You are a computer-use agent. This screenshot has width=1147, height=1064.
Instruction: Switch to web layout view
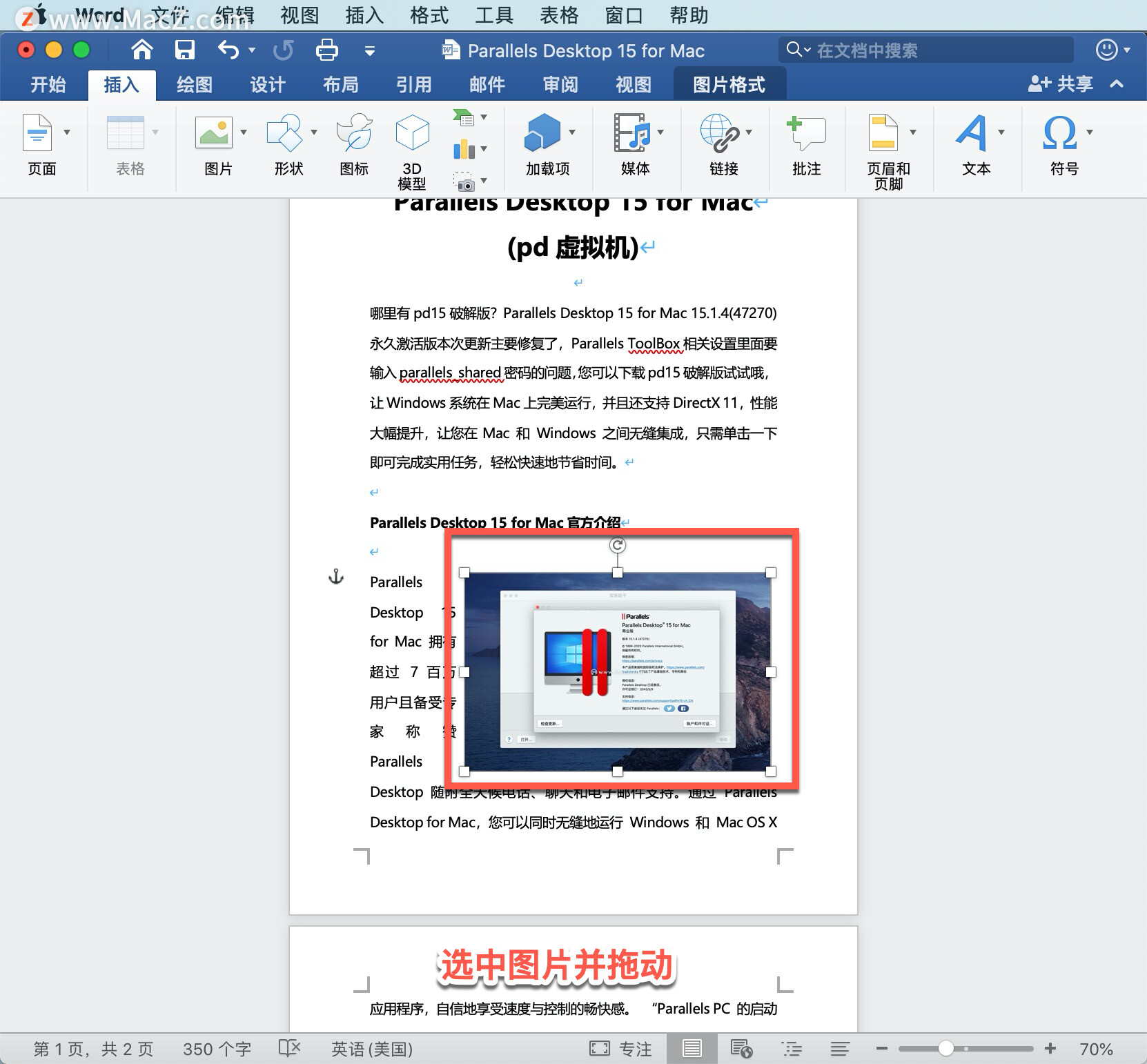[741, 1049]
